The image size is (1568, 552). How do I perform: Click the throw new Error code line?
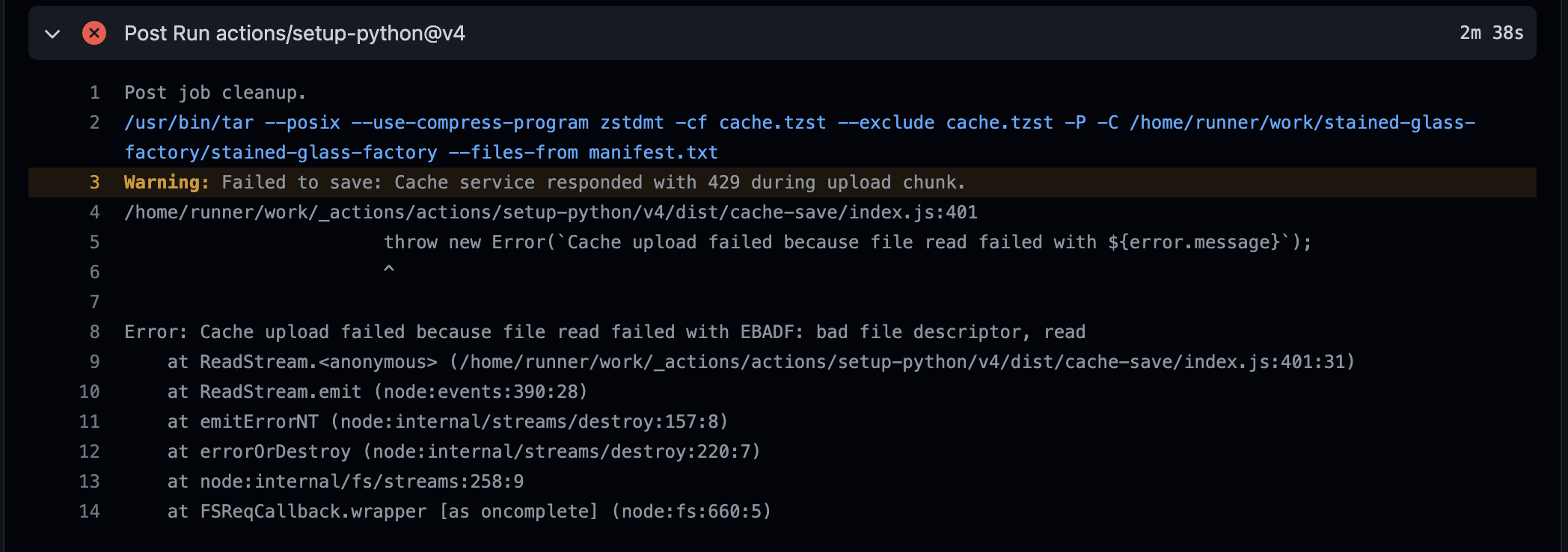tap(848, 242)
